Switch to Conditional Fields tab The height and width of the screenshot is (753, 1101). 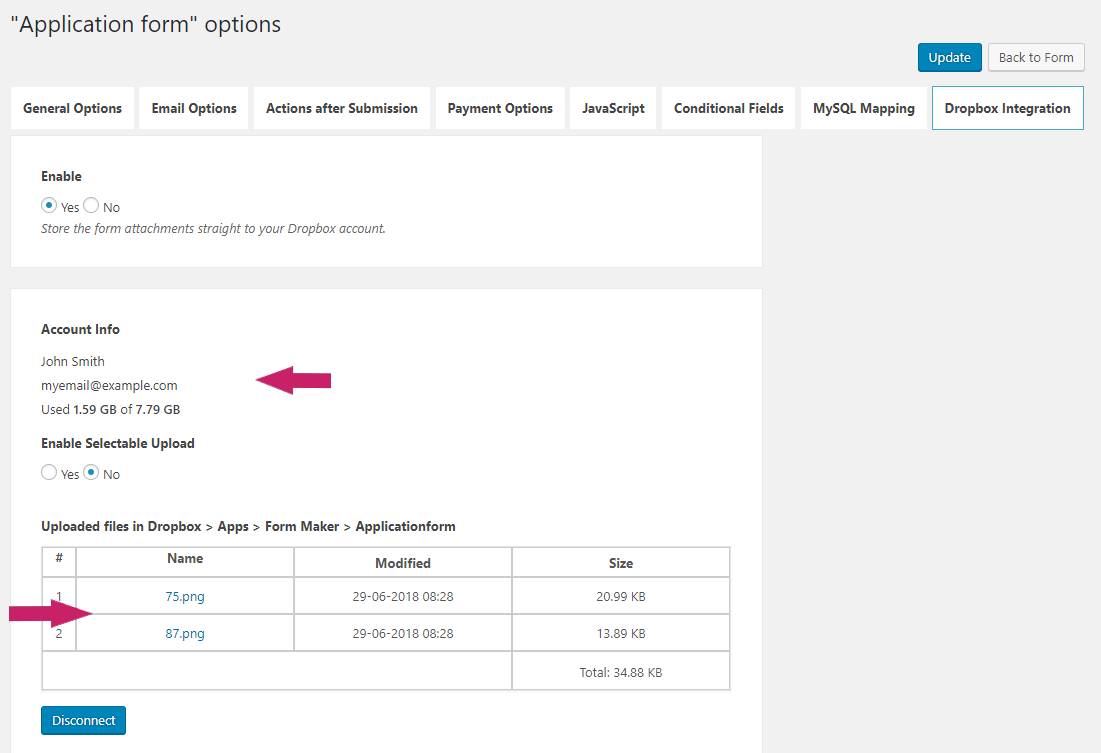coord(729,108)
